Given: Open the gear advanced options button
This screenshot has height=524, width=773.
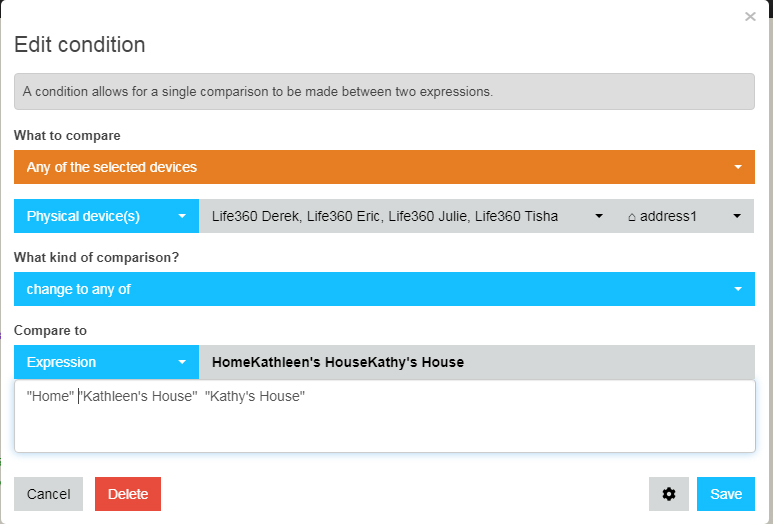Looking at the screenshot, I should pyautogui.click(x=668, y=494).
